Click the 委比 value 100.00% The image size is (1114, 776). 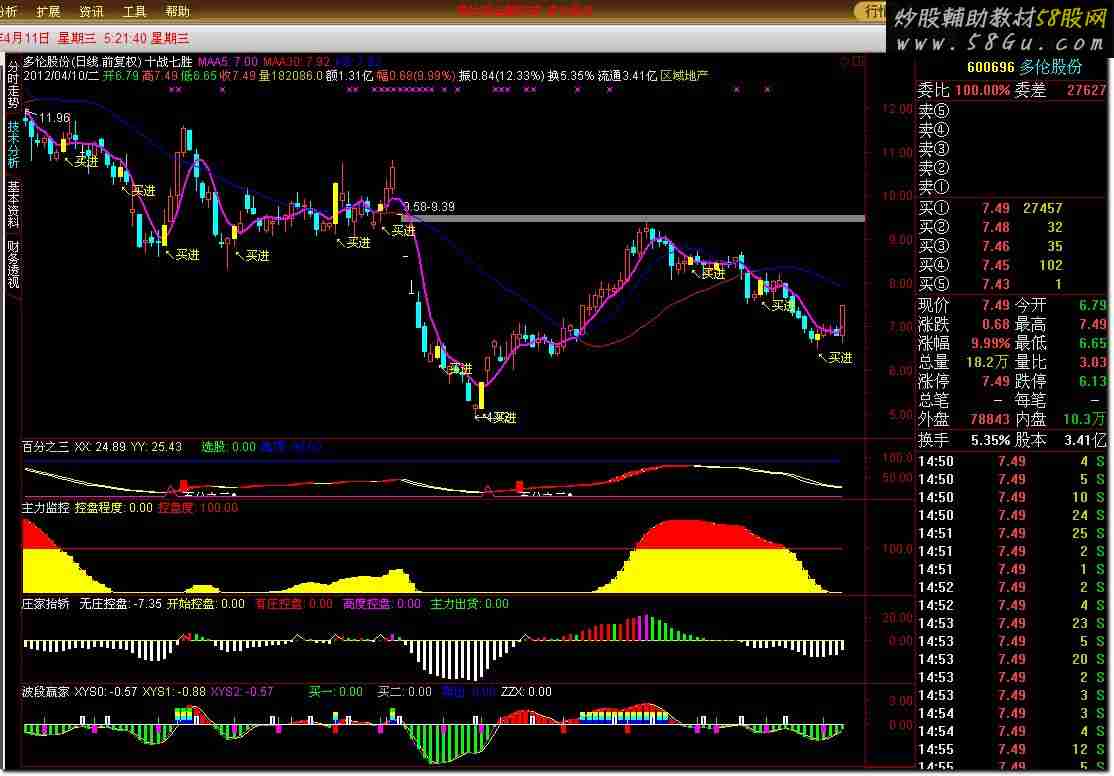point(983,91)
